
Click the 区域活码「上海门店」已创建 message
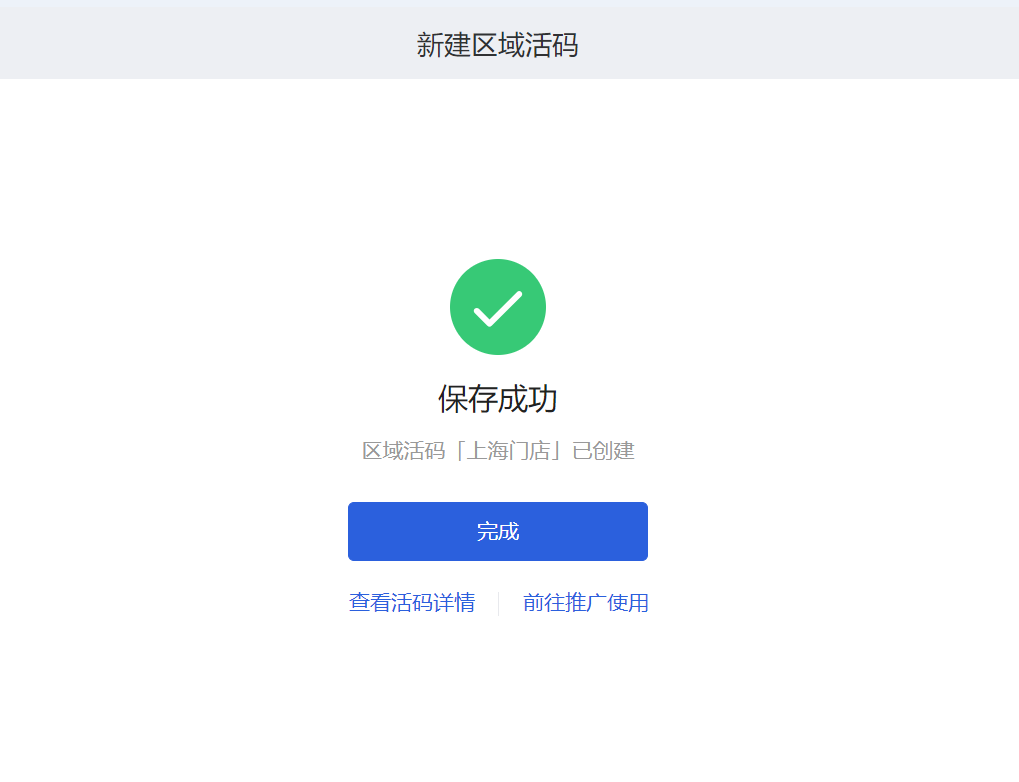498,450
